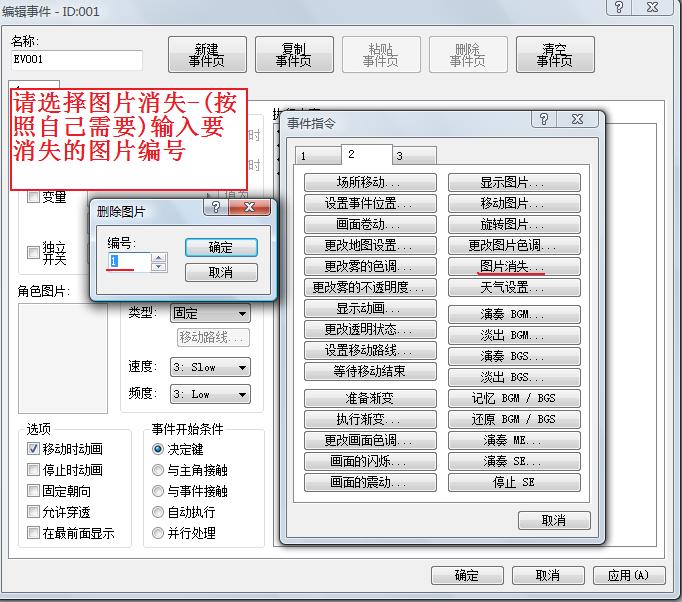The image size is (682, 602).
Task: Click 演奏 ME command
Action: 514,440
